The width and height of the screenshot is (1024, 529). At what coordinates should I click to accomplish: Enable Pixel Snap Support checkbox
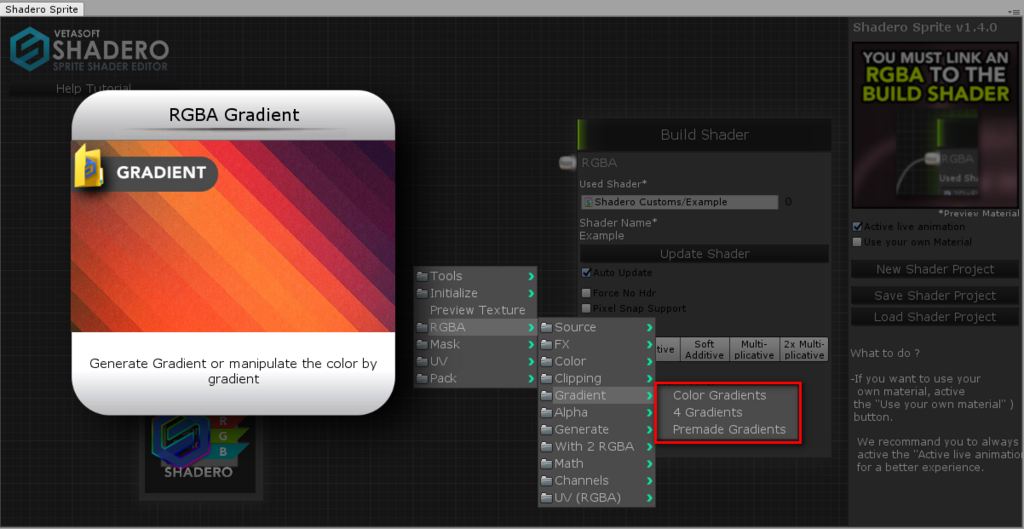pyautogui.click(x=586, y=308)
